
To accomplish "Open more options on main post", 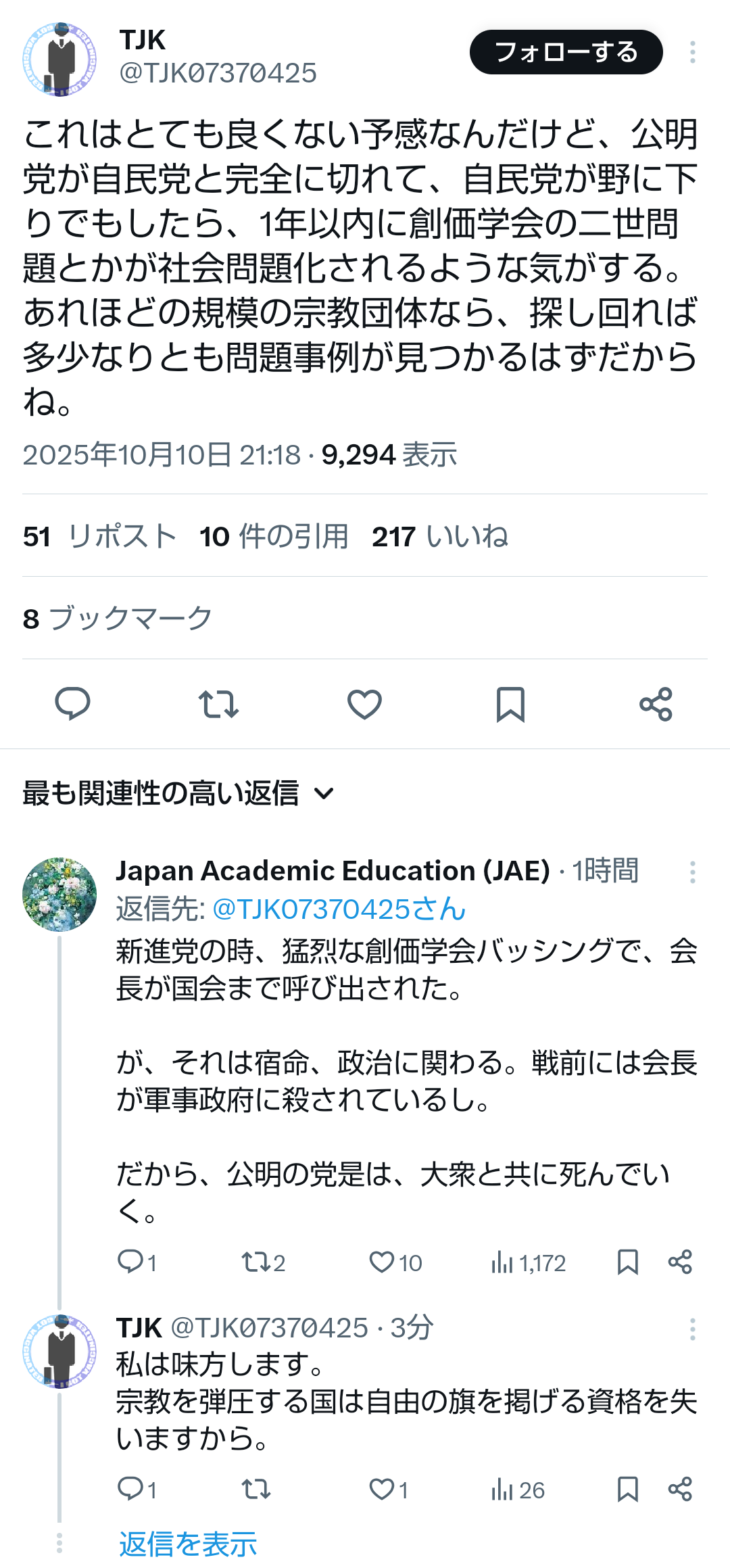I will [692, 52].
